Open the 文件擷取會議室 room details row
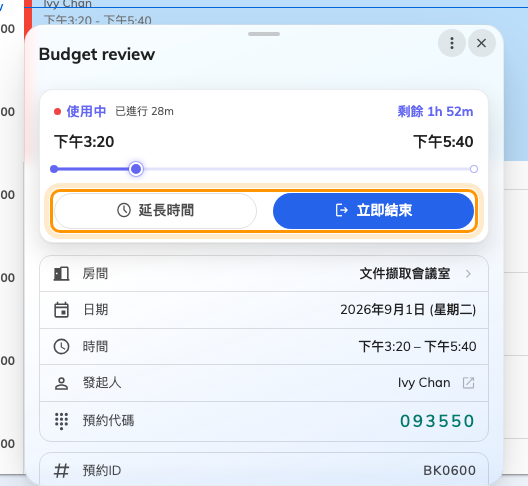Image resolution: width=528 pixels, height=486 pixels. tap(264, 273)
